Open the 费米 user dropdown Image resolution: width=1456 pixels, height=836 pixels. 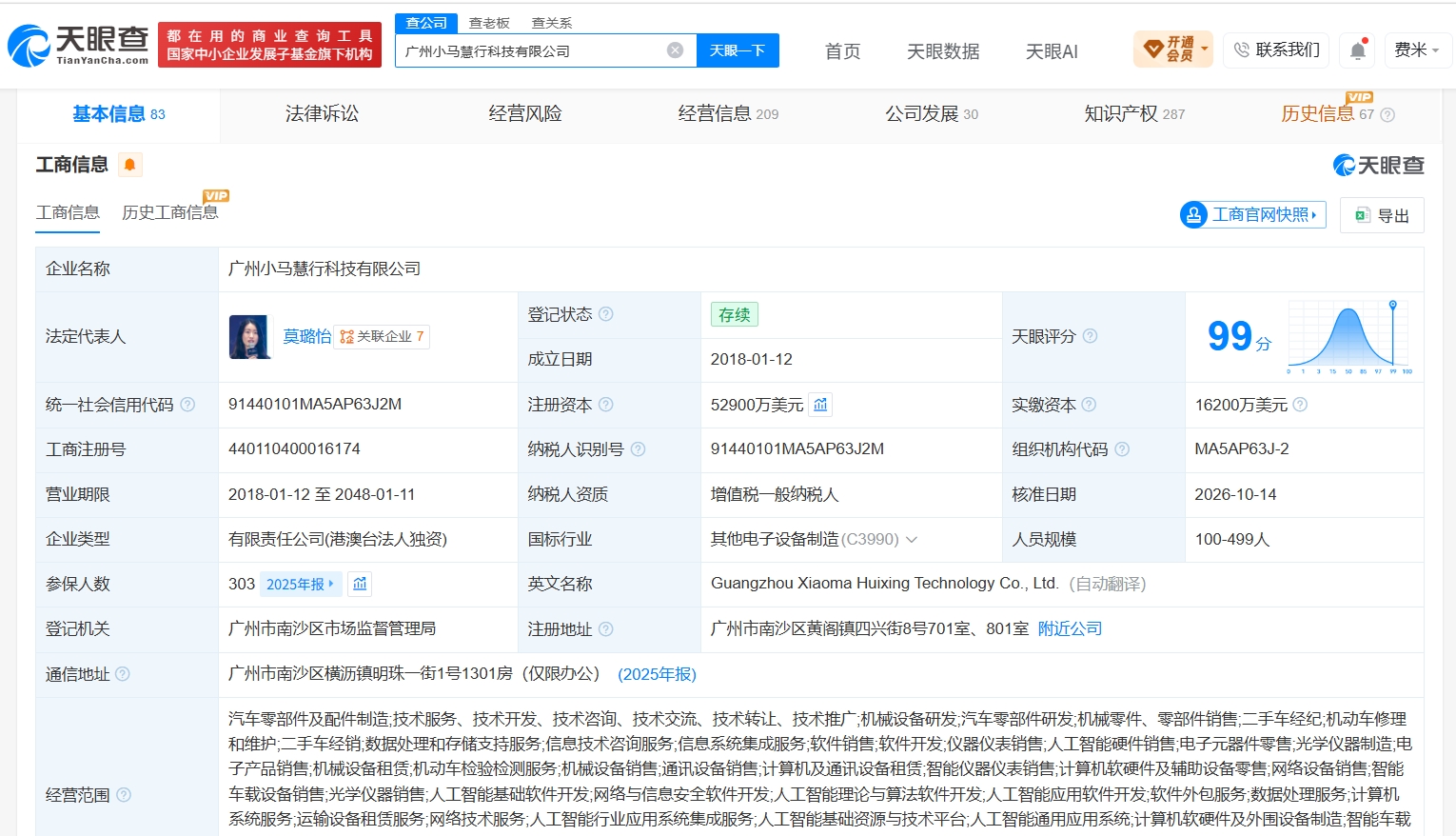click(x=1416, y=50)
